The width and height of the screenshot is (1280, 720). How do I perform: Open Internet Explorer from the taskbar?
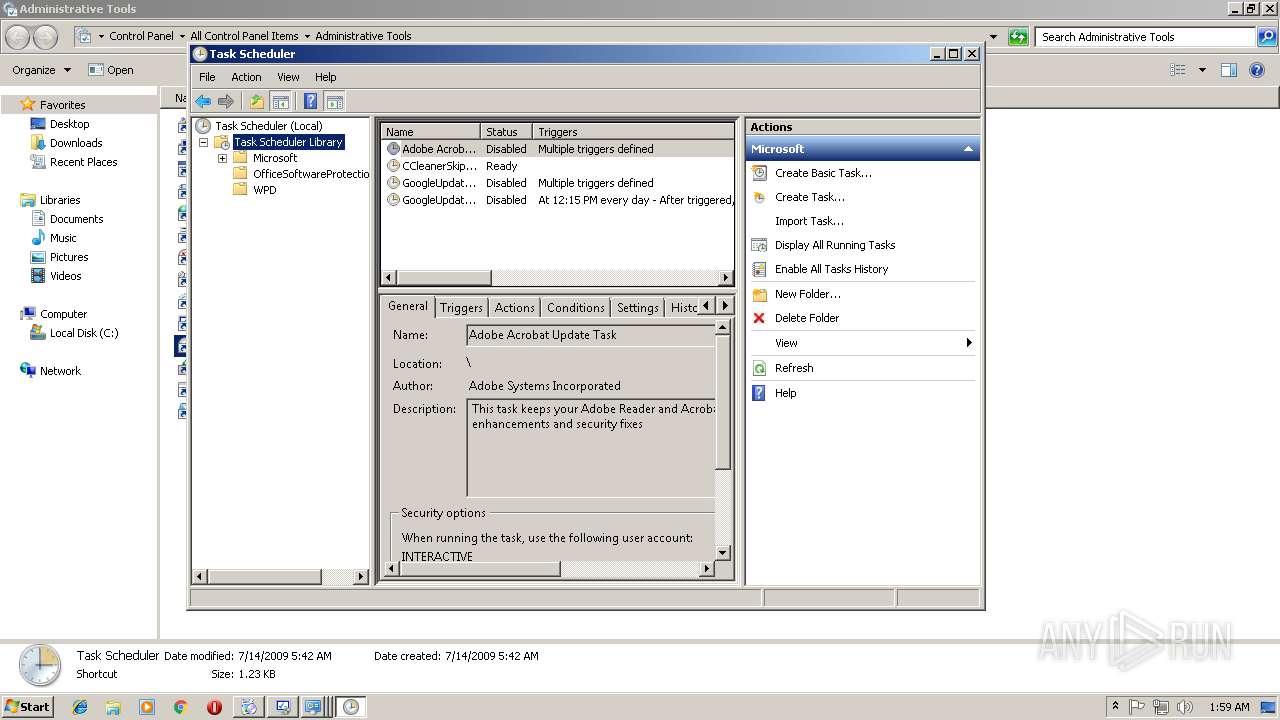[80, 707]
